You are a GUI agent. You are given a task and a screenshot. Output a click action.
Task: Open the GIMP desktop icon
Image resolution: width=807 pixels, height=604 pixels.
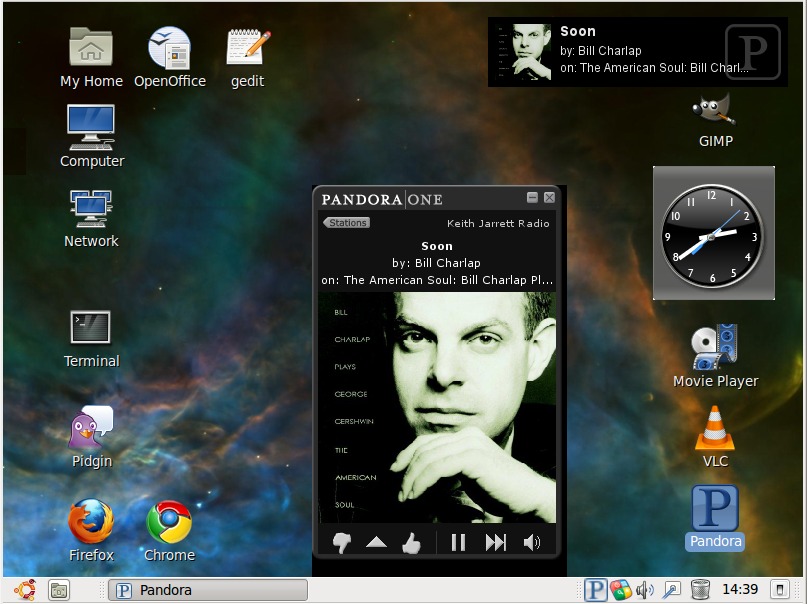pyautogui.click(x=715, y=120)
